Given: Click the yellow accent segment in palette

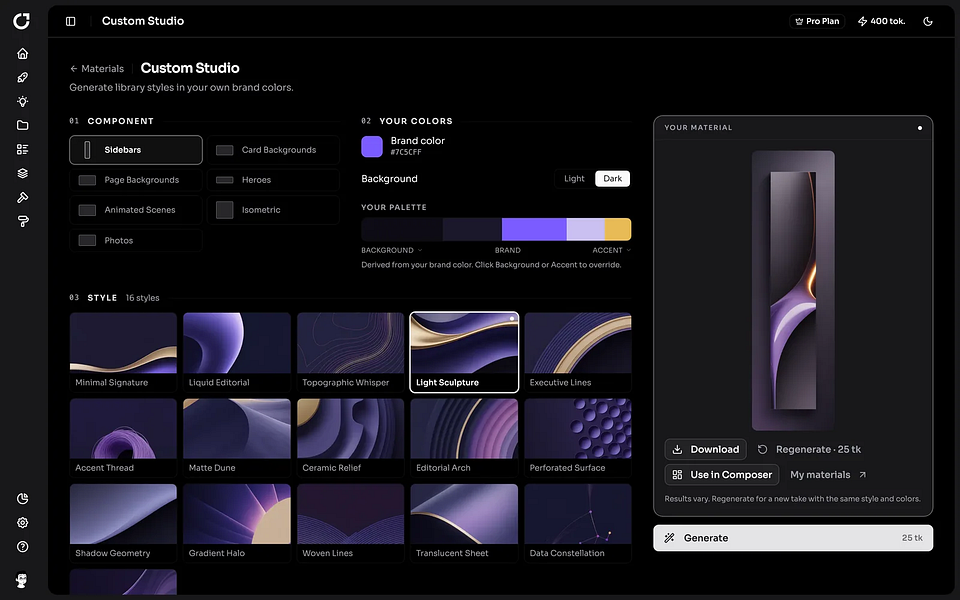Looking at the screenshot, I should point(618,230).
